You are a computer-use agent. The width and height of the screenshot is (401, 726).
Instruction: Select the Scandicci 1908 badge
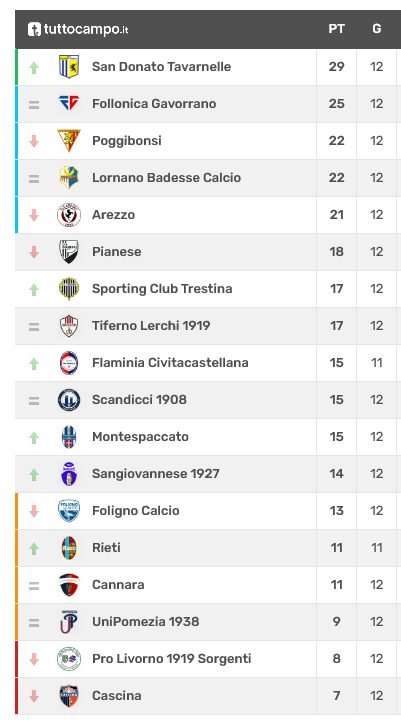(69, 400)
